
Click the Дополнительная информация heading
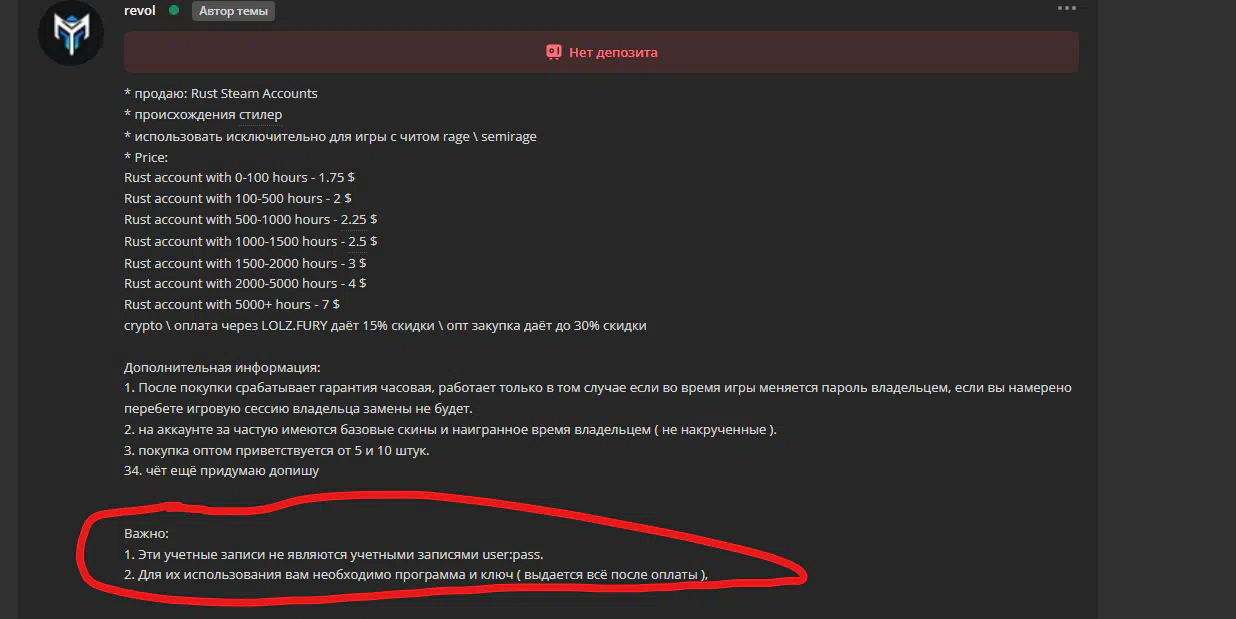point(222,368)
